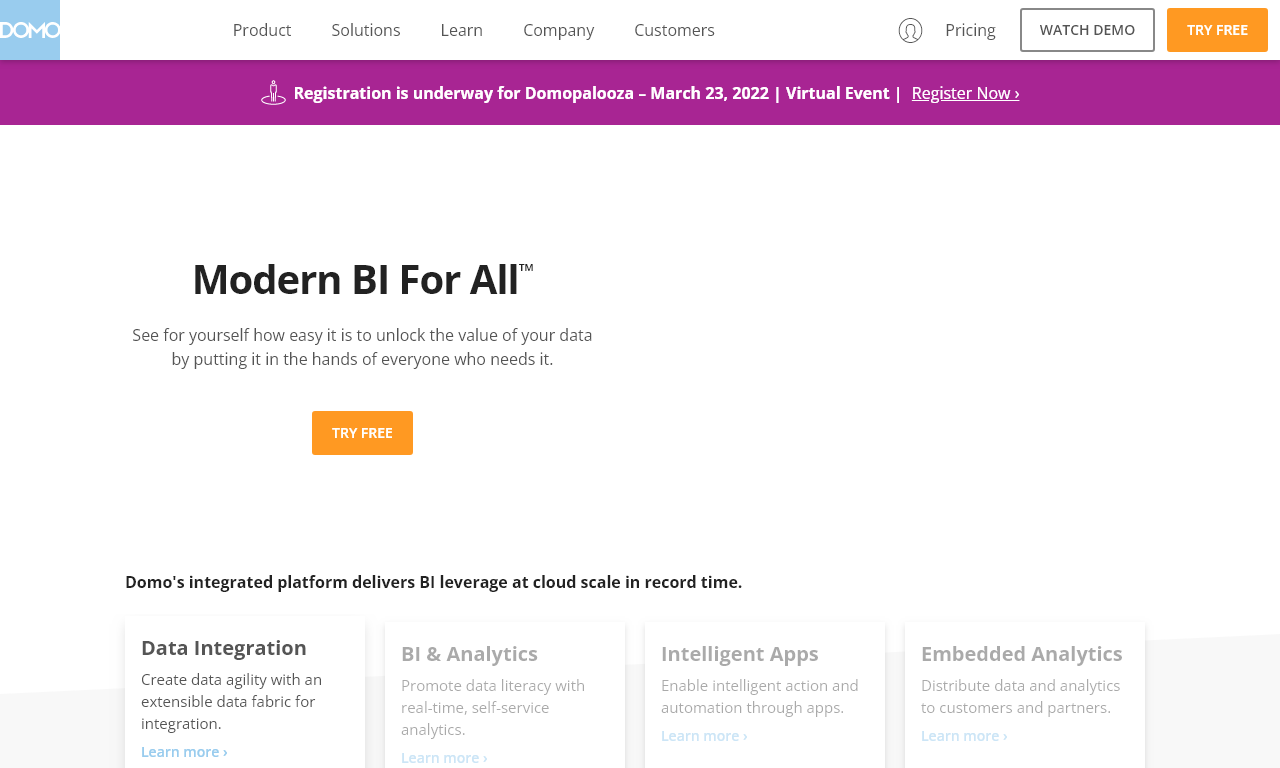Click the 'Domo's integrated platform' tagline
Image resolution: width=1280 pixels, height=768 pixels.
[x=434, y=582]
